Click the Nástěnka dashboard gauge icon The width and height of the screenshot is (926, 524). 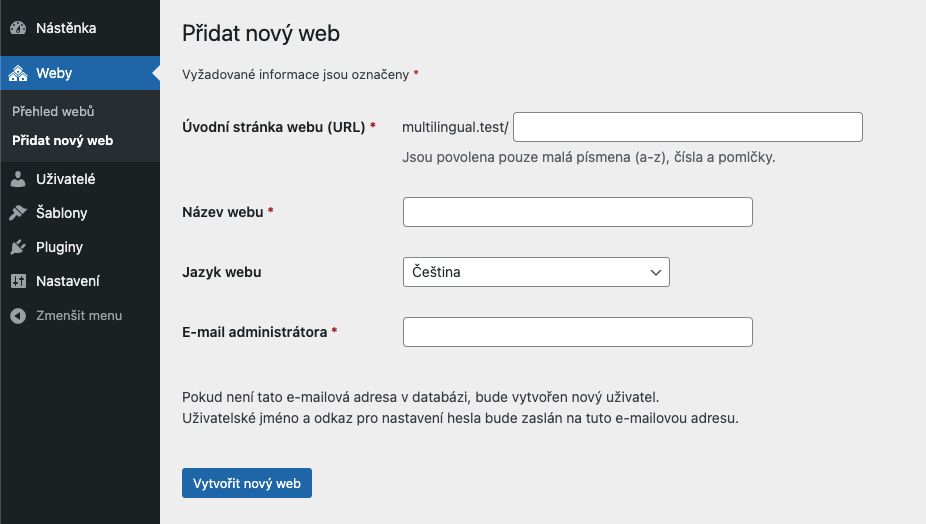pyautogui.click(x=18, y=28)
